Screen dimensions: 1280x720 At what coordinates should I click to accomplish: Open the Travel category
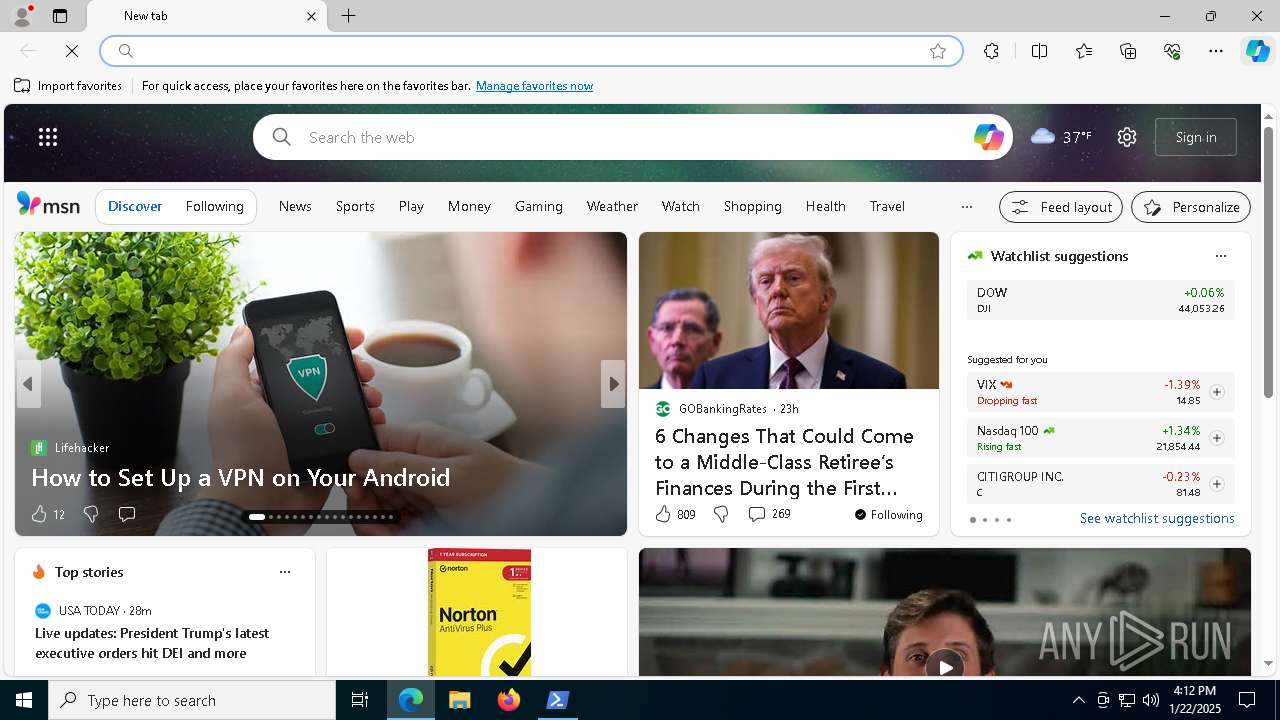coord(887,206)
